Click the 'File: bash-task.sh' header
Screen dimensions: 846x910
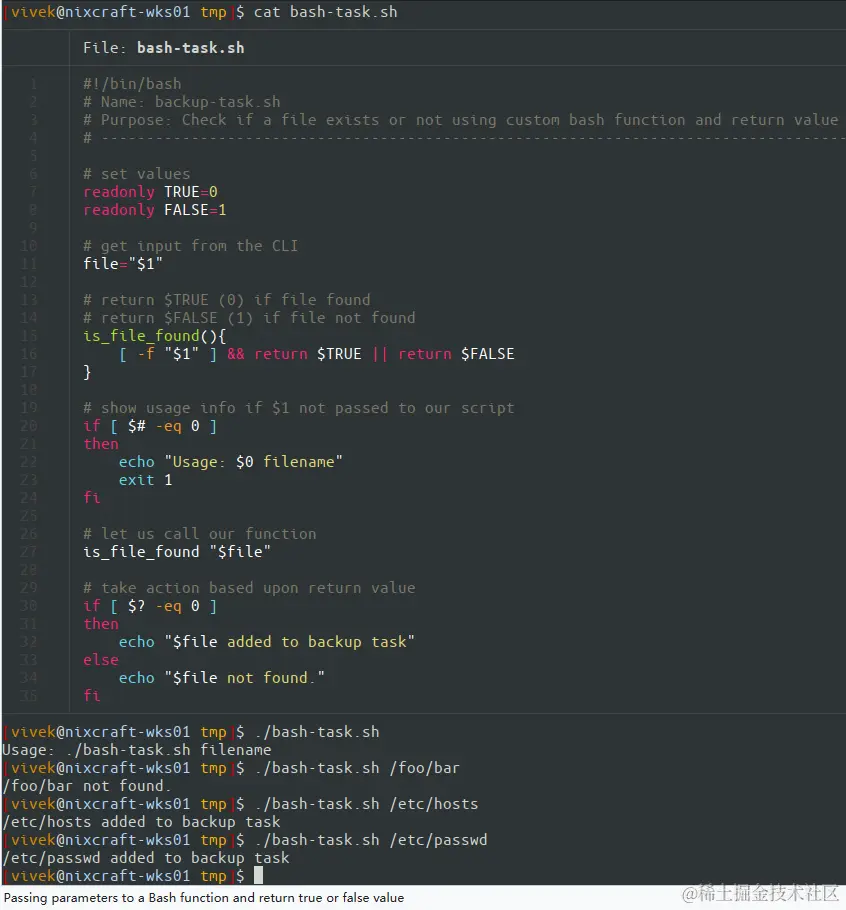coord(164,48)
